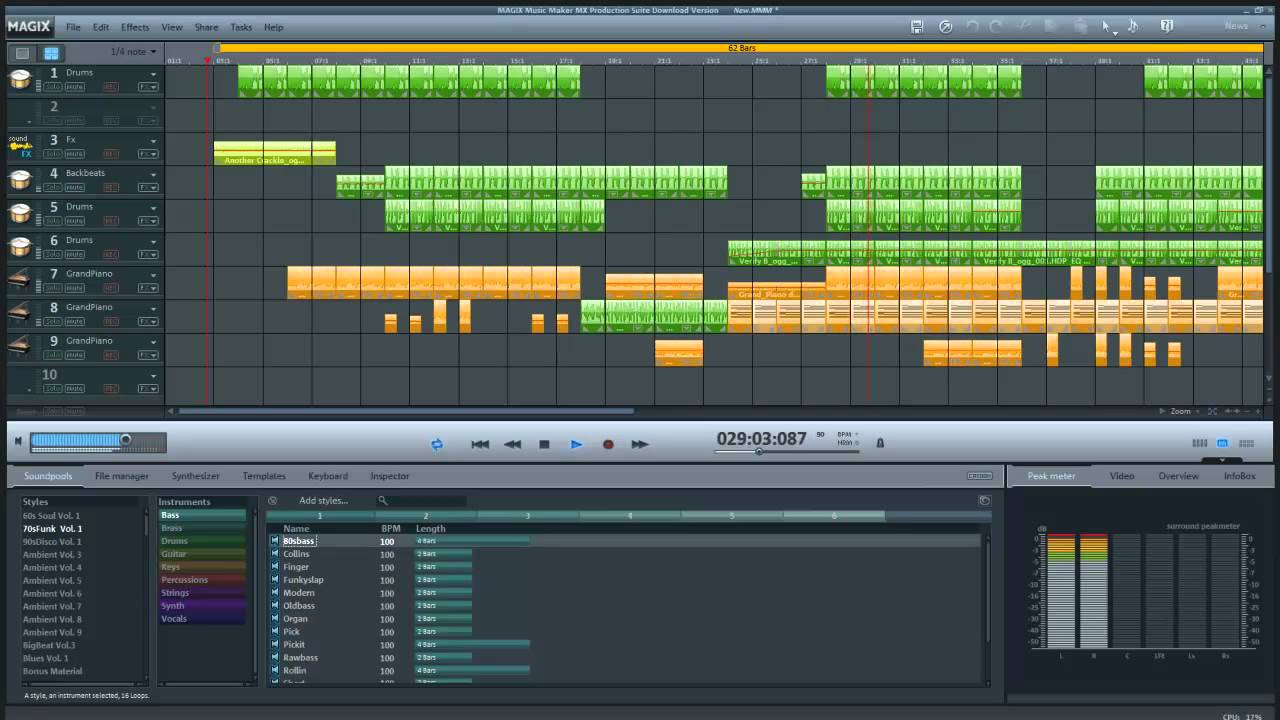The height and width of the screenshot is (720, 1280).
Task: Click the Undo arrow in top toolbar
Action: point(973,27)
